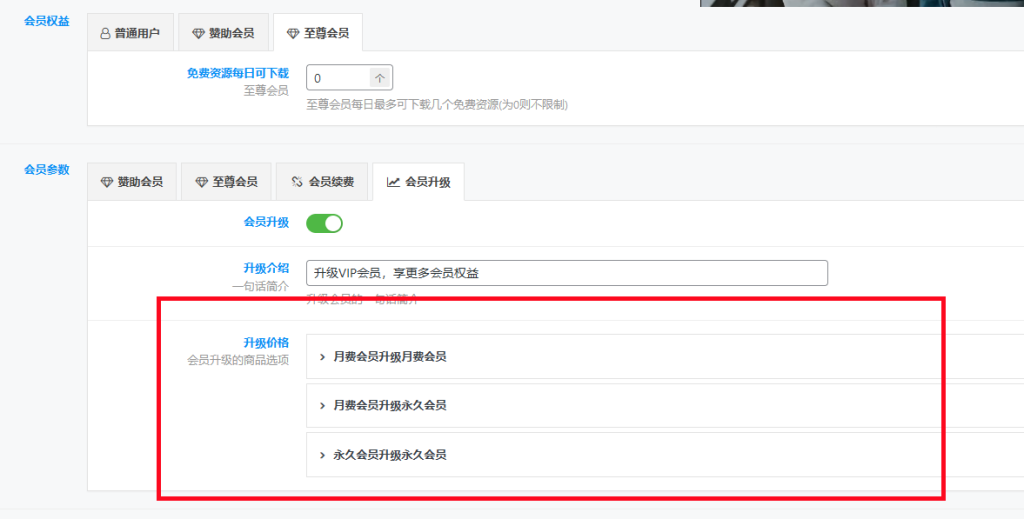Click user icon on 普通用户 tab
The image size is (1024, 519).
pyautogui.click(x=105, y=33)
